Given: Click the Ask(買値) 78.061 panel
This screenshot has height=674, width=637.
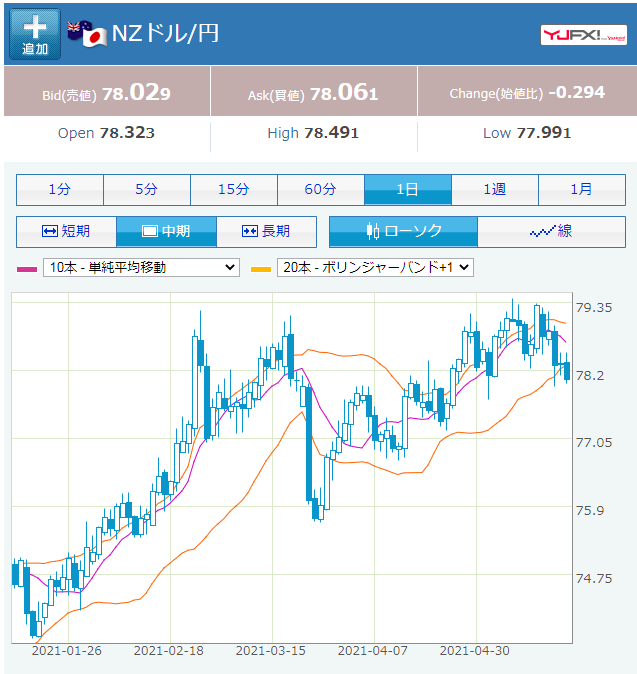Looking at the screenshot, I should [x=314, y=92].
